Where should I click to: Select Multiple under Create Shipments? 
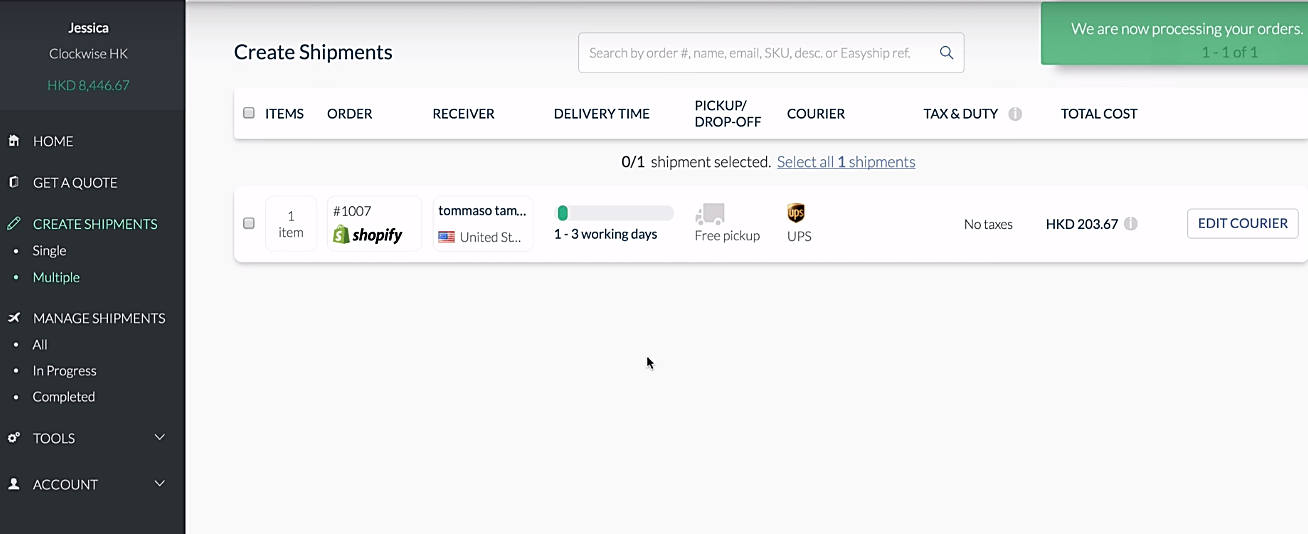[x=56, y=277]
